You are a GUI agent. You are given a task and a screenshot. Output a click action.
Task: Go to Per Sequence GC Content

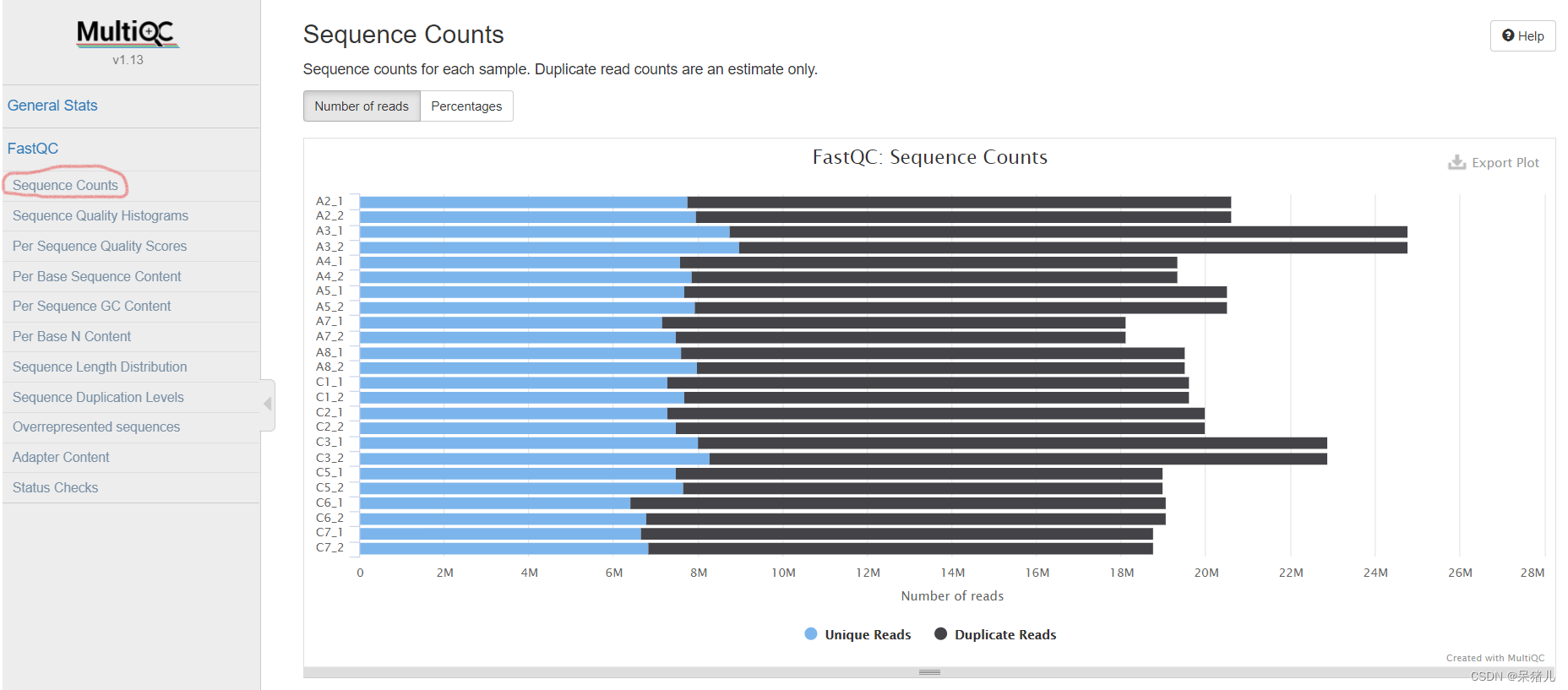(x=91, y=306)
